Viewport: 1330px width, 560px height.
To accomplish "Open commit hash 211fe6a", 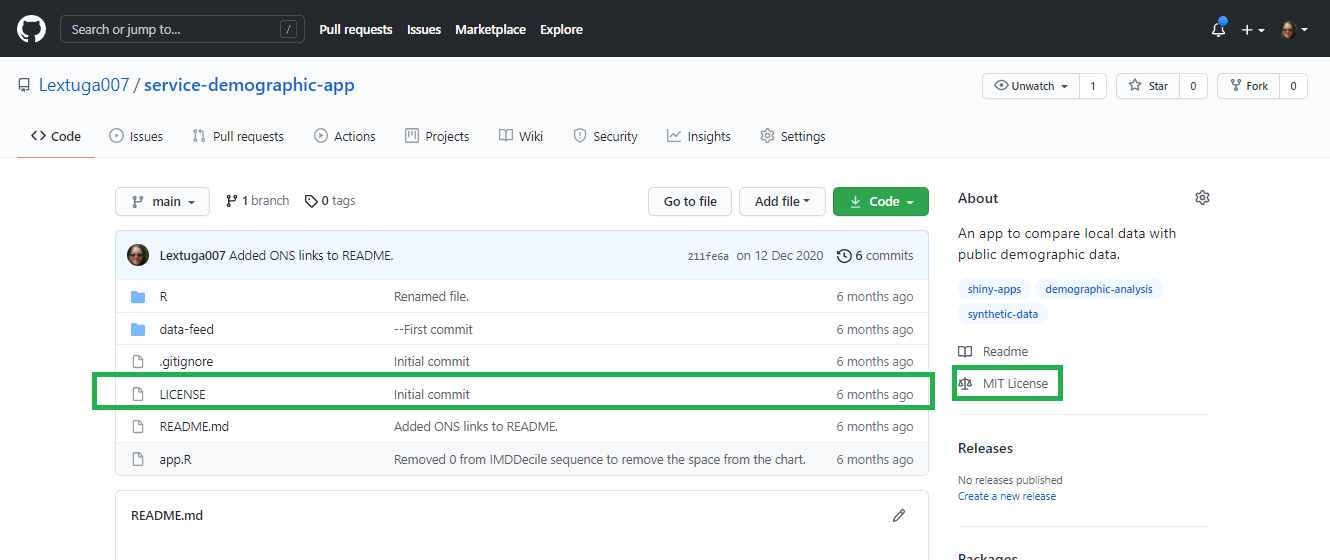I will pyautogui.click(x=708, y=256).
